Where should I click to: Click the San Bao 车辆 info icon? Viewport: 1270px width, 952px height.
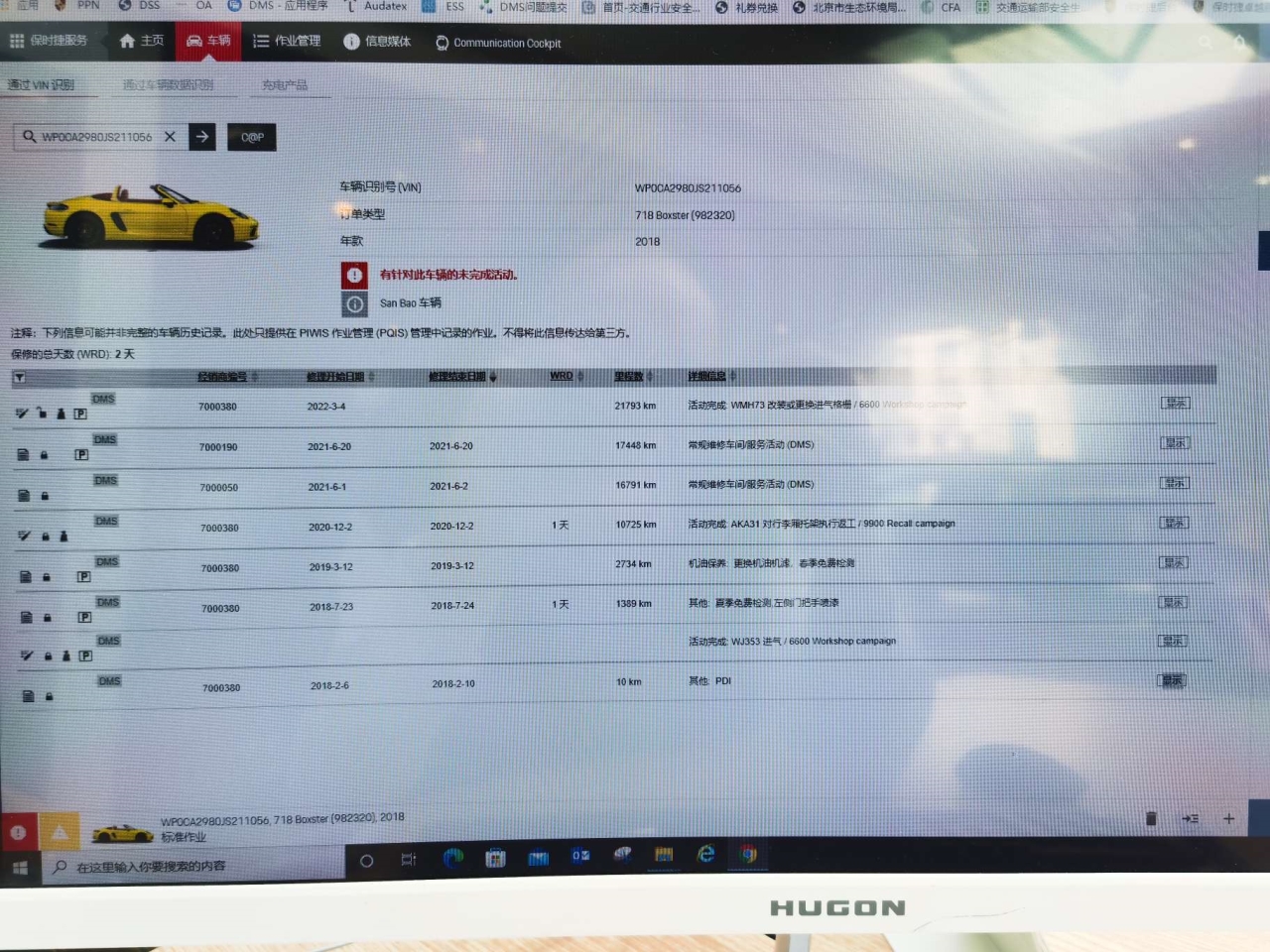[354, 303]
